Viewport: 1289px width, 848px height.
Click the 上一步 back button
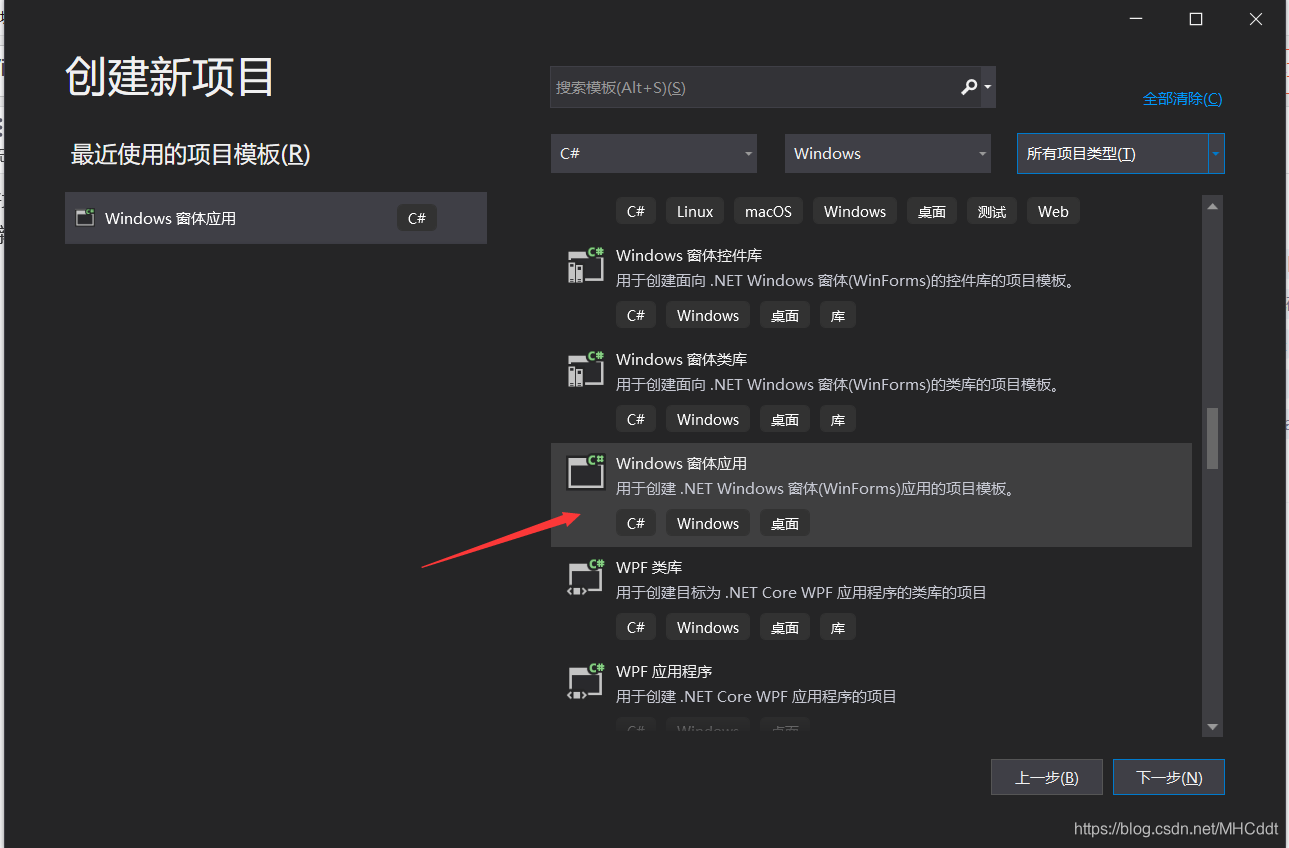(1047, 777)
